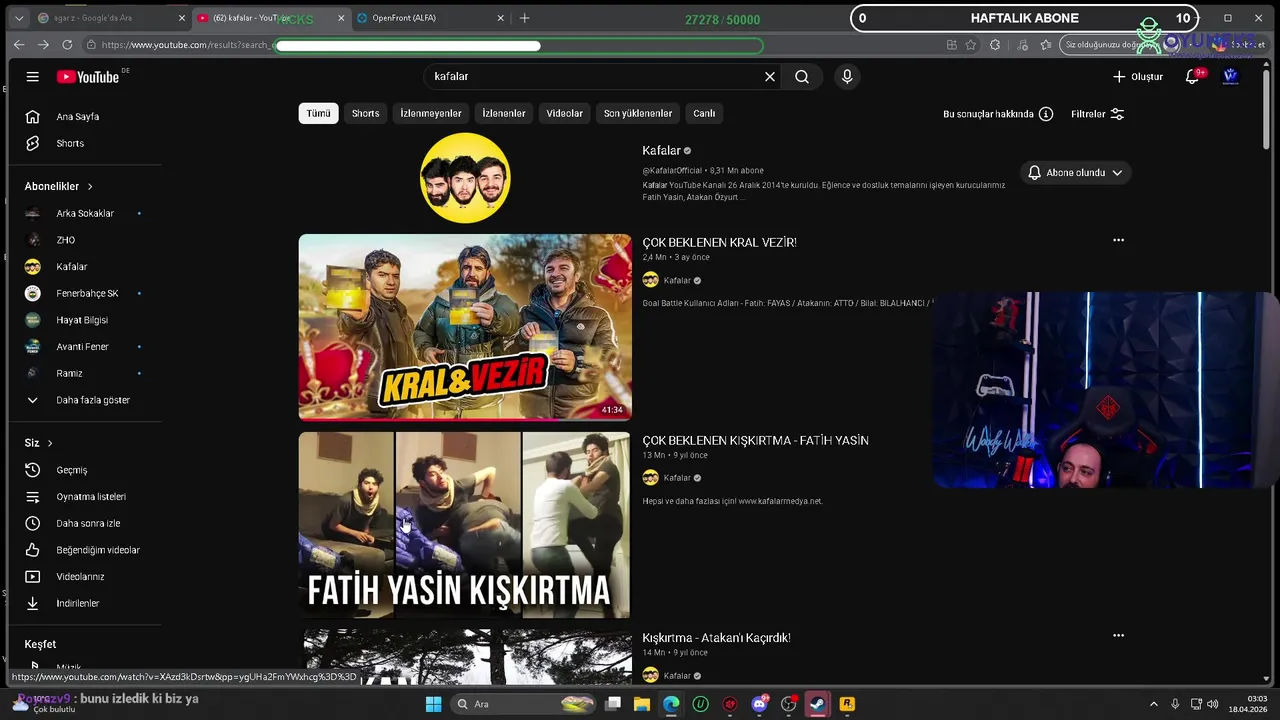Expand the Abonelikler section chevron
1280x720 pixels.
click(90, 187)
